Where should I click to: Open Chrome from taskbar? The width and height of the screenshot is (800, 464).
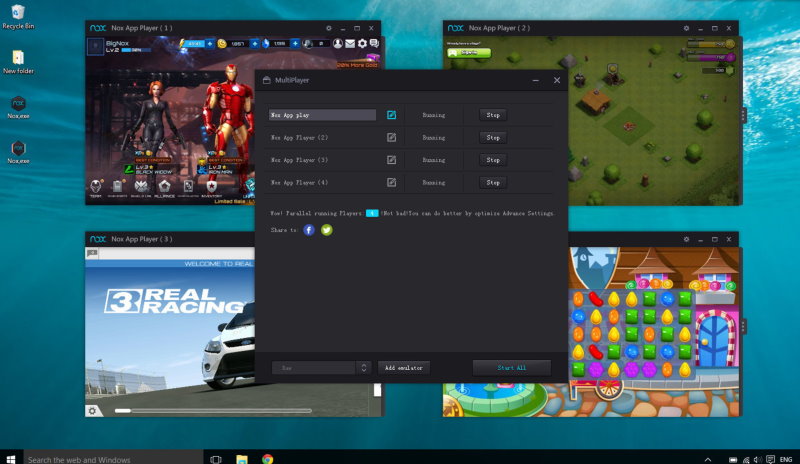(267, 458)
